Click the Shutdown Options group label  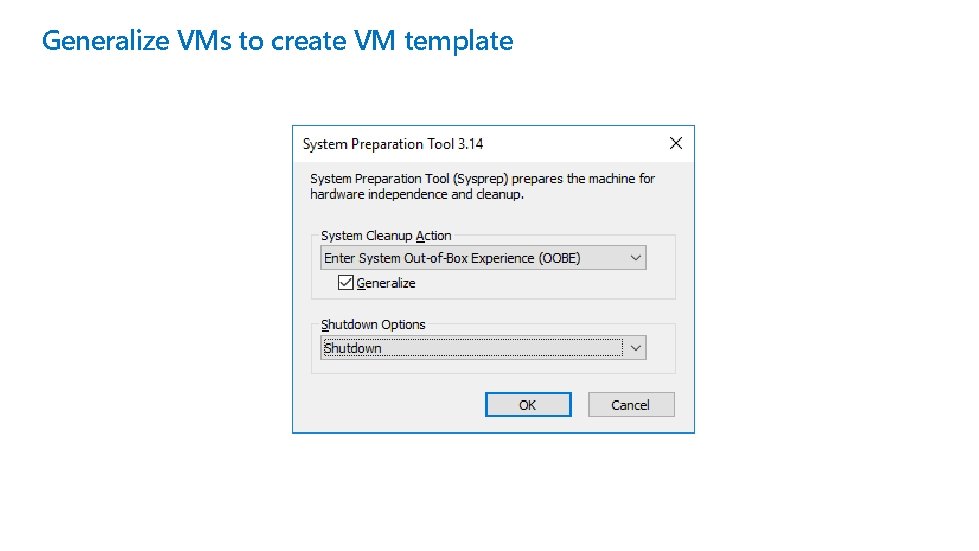(373, 325)
